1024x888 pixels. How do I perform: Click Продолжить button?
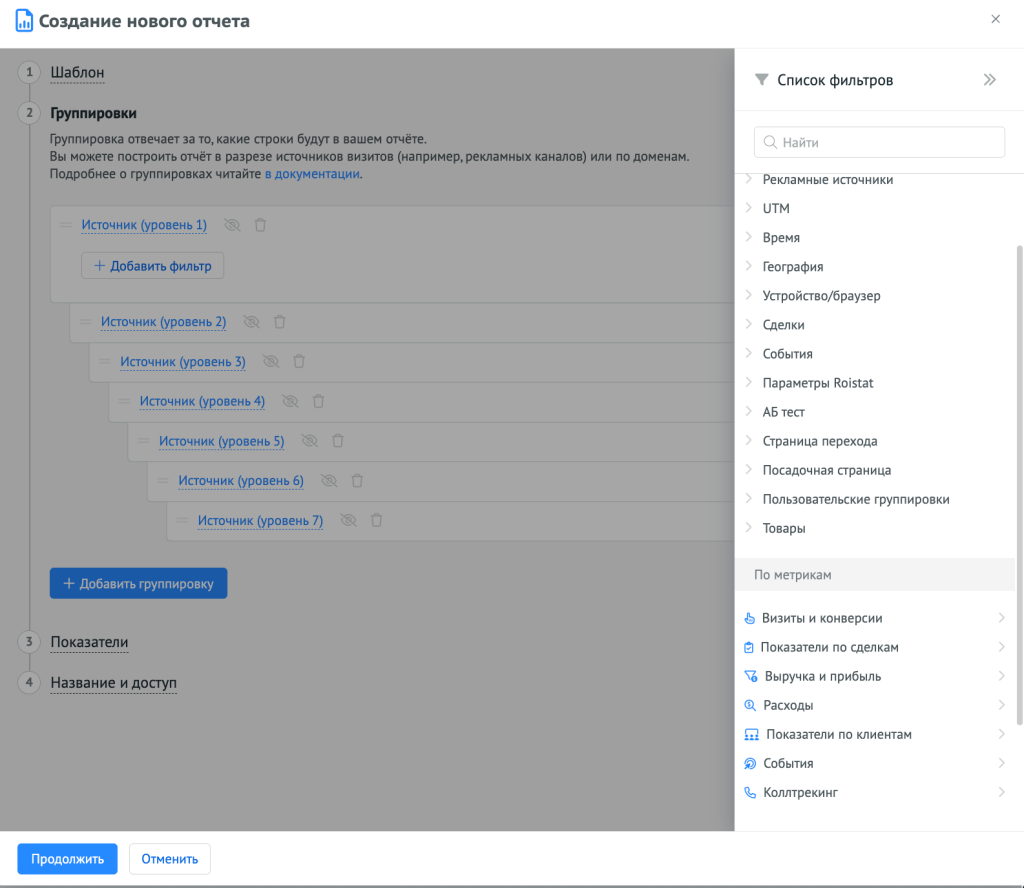click(x=67, y=859)
